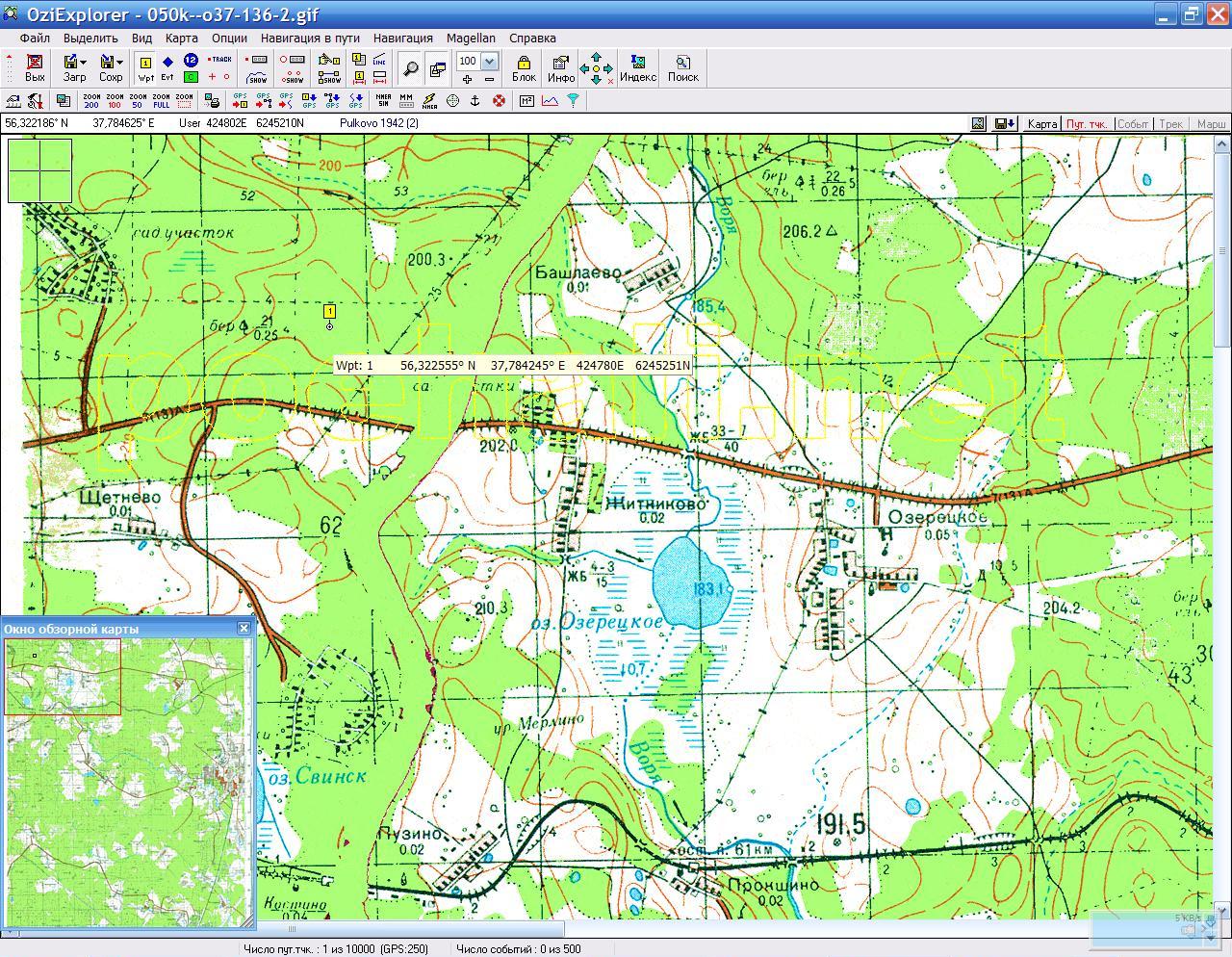This screenshot has height=957, width=1232.
Task: Toggle the TRACK manual track tool
Action: (220, 60)
